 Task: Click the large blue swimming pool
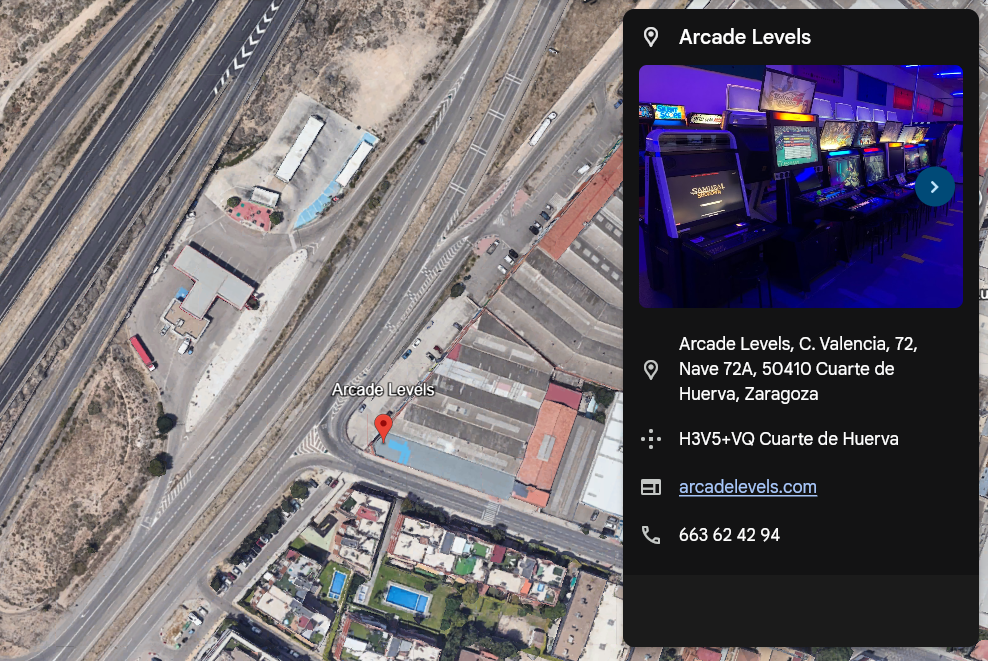click(406, 597)
